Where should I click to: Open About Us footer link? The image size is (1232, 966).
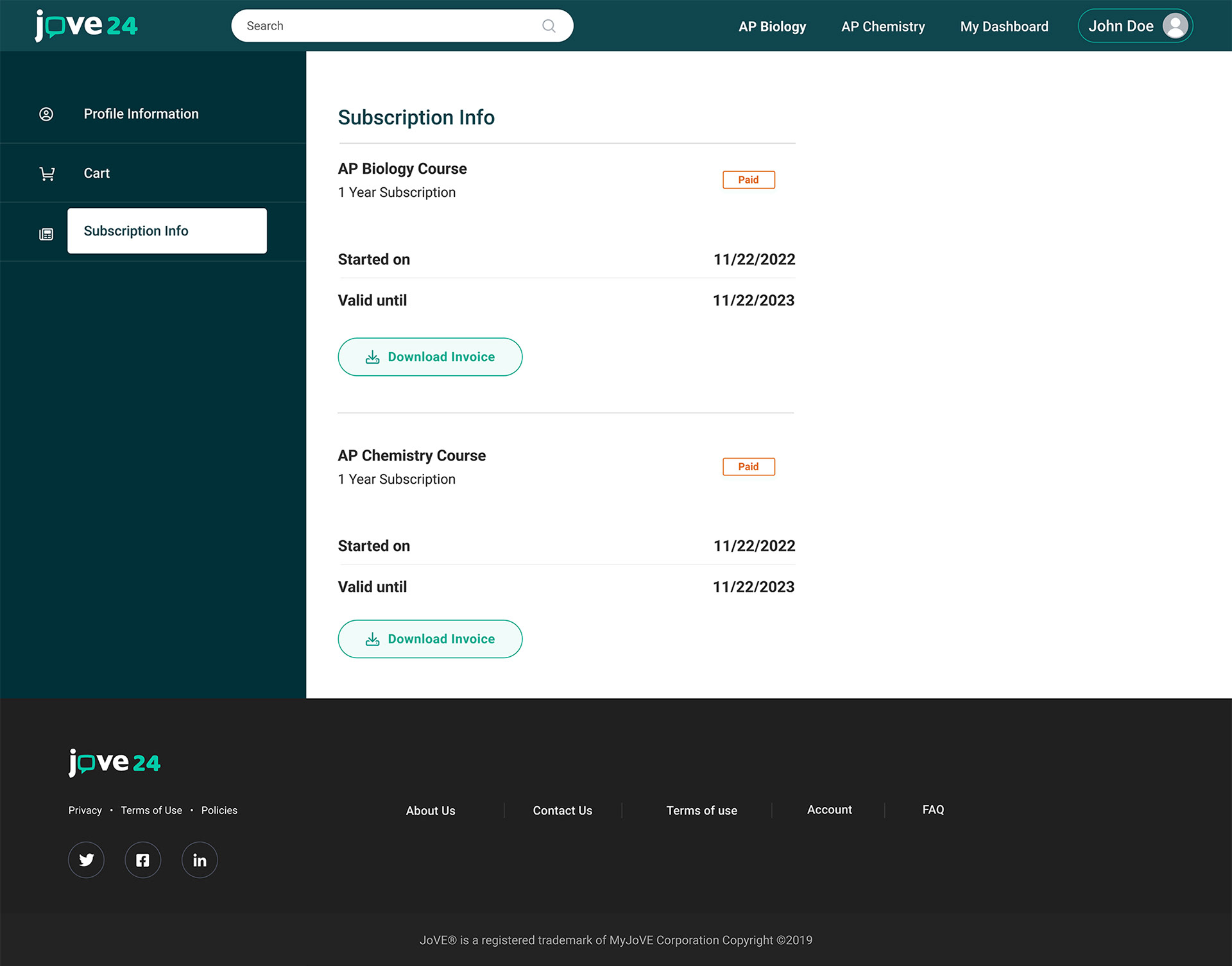coord(431,810)
